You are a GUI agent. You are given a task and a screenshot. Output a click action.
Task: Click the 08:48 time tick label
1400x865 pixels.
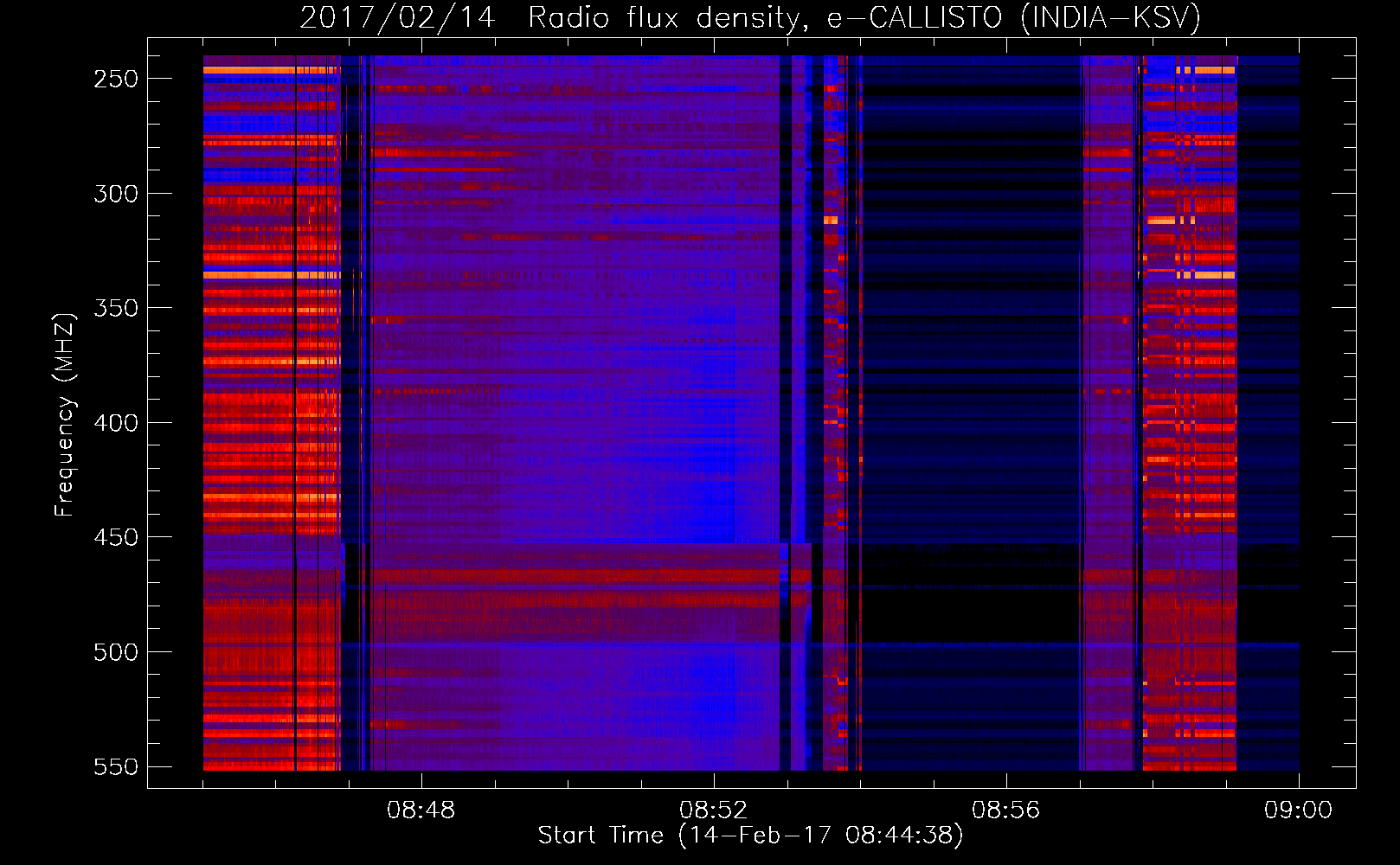[421, 811]
